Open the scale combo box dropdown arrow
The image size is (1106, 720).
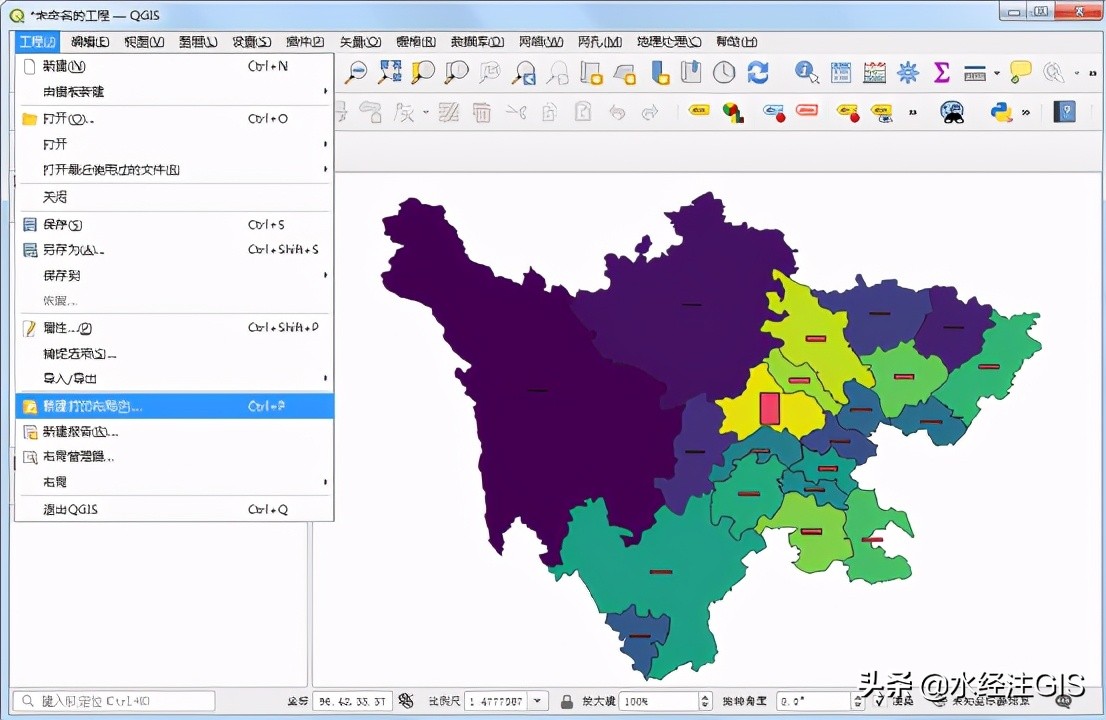pyautogui.click(x=537, y=701)
